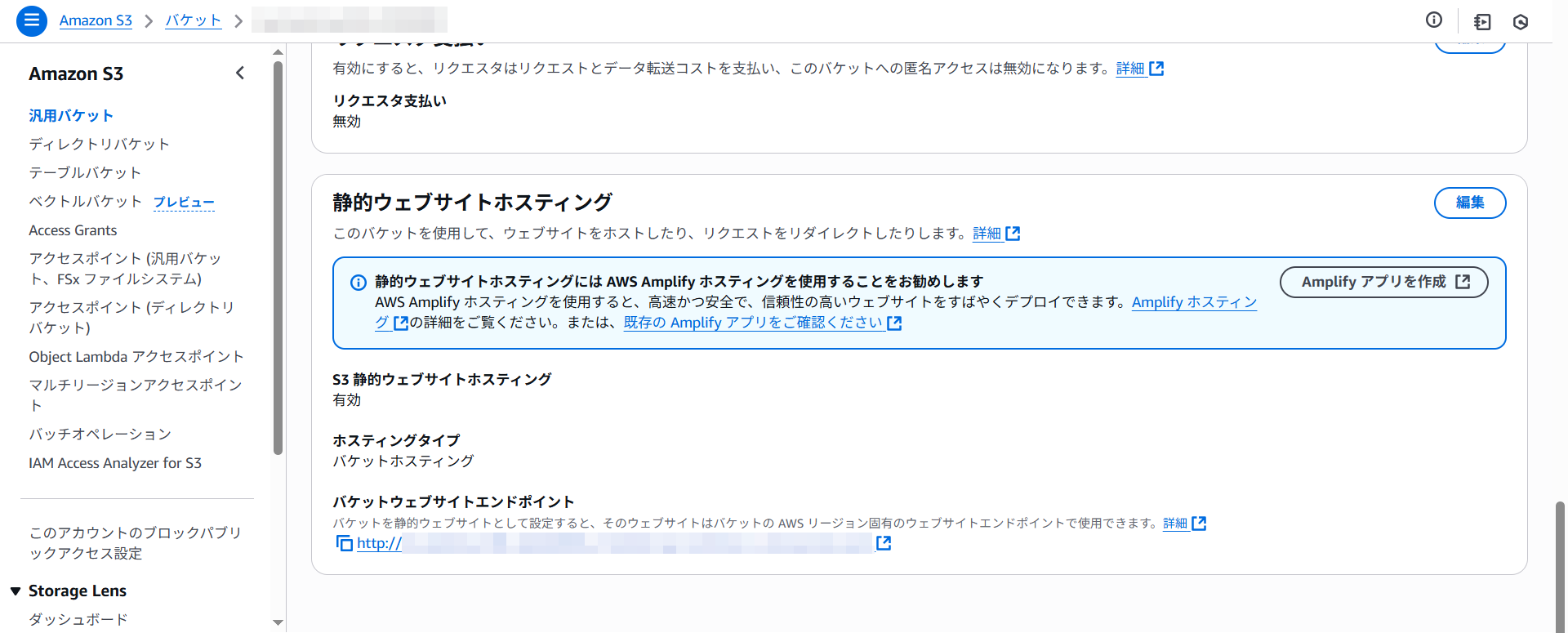Viewport: 1568px width, 633px height.
Task: Click the hexagon settings icon top right
Action: tap(1520, 22)
